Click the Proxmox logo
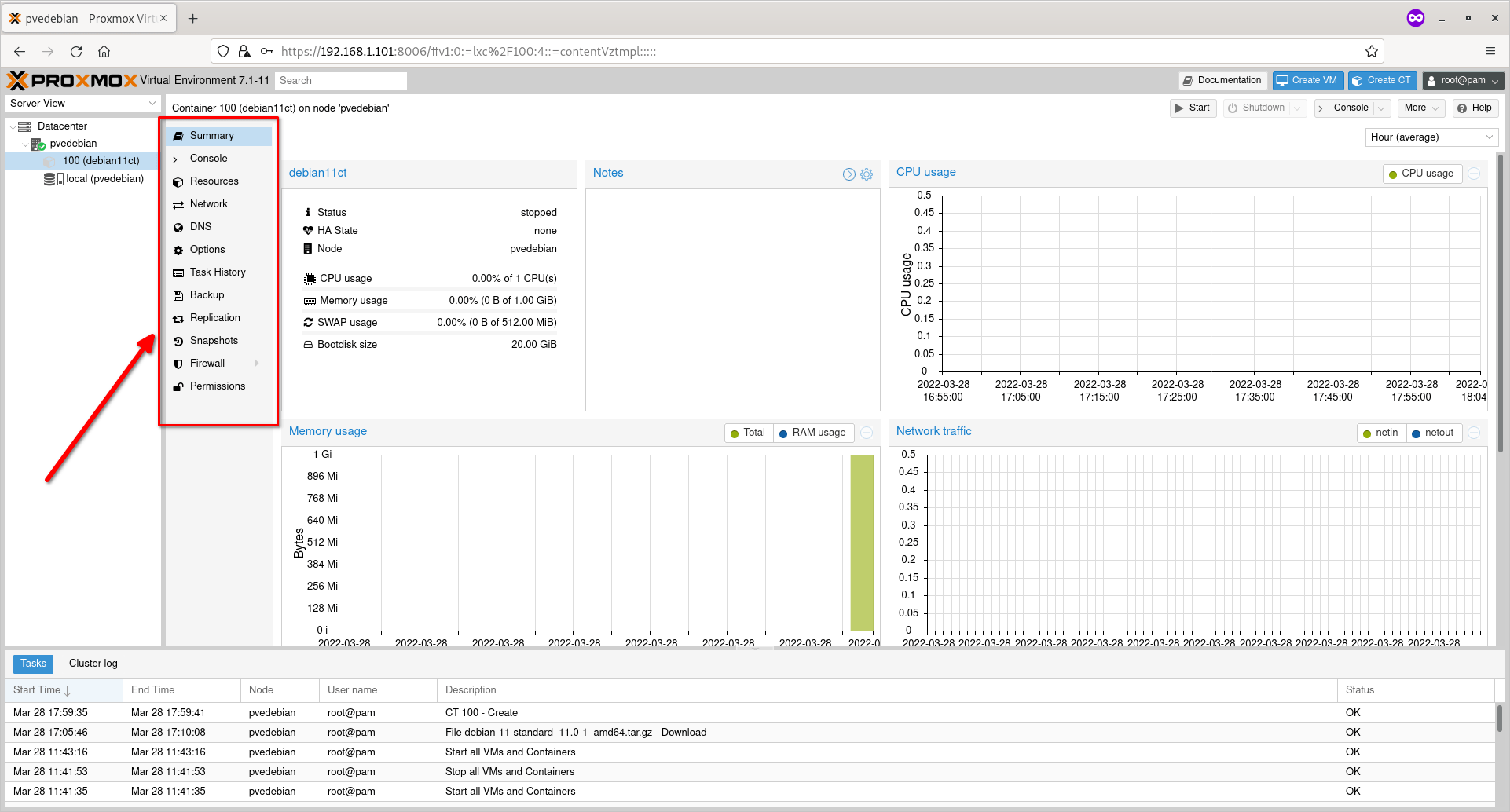This screenshot has width=1510, height=812. click(x=72, y=80)
